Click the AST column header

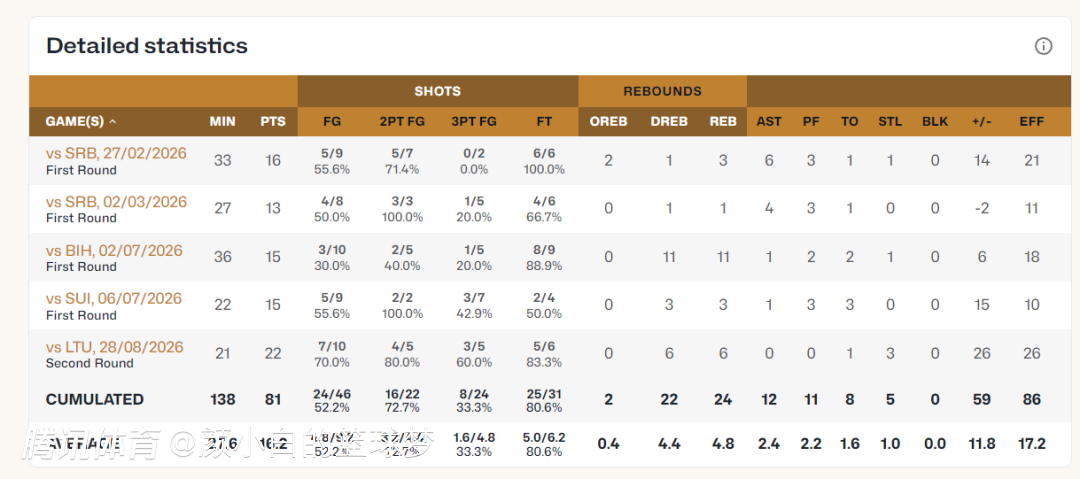(x=769, y=121)
